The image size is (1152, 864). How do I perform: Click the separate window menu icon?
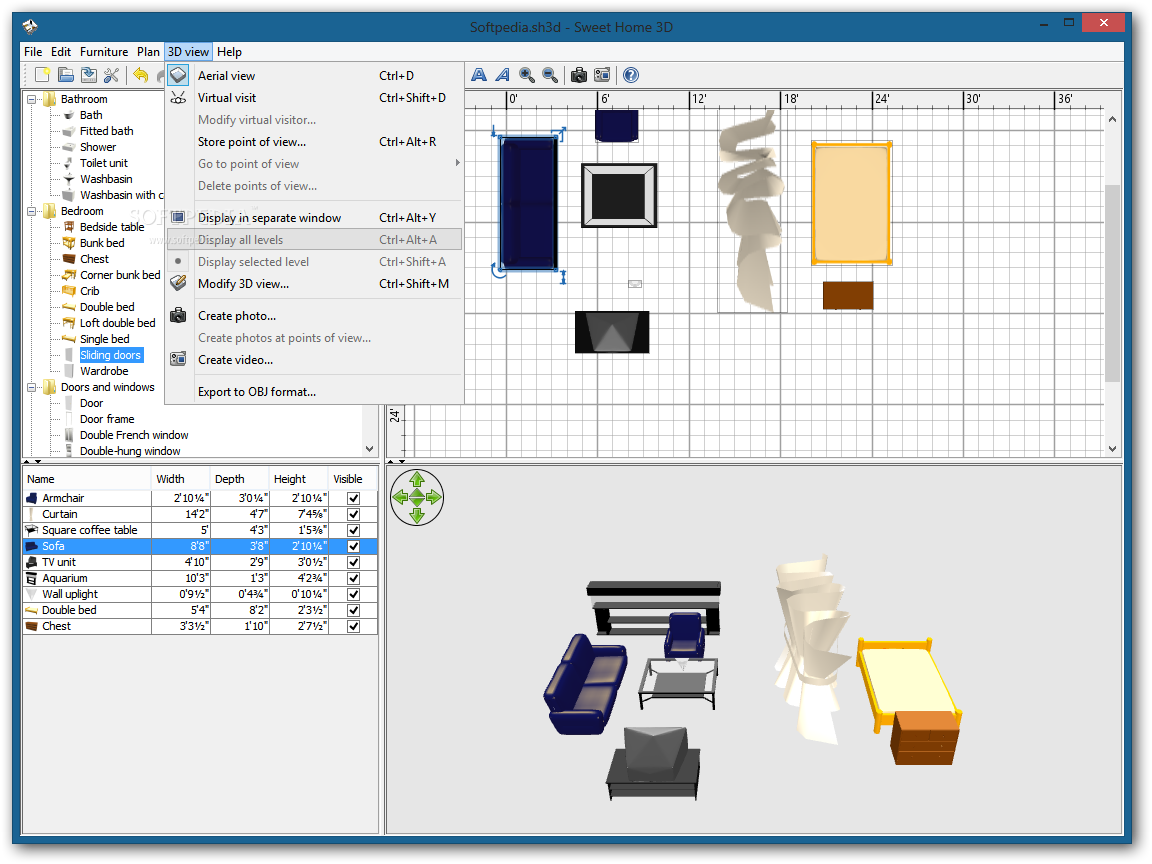179,217
